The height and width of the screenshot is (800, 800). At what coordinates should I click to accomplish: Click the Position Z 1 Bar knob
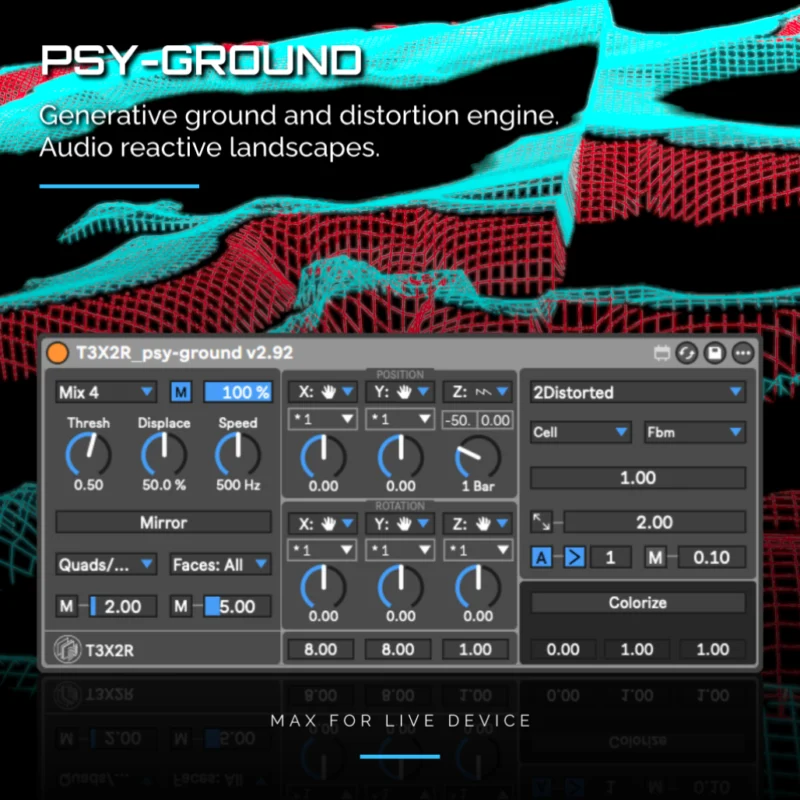[x=478, y=458]
